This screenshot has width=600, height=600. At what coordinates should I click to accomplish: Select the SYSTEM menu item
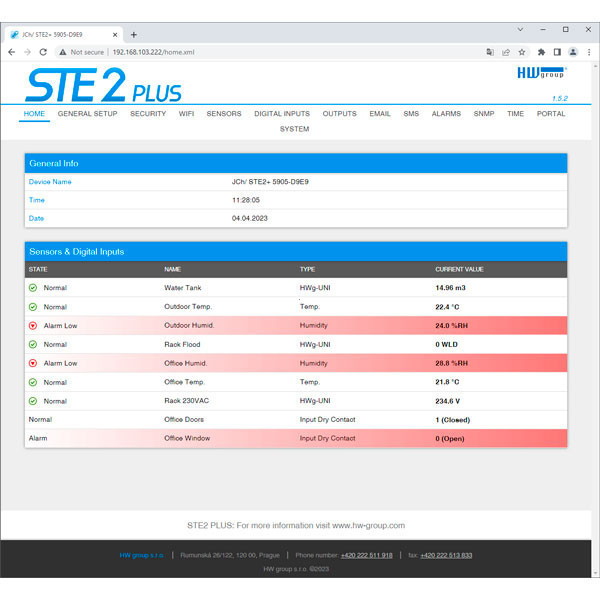pos(294,129)
